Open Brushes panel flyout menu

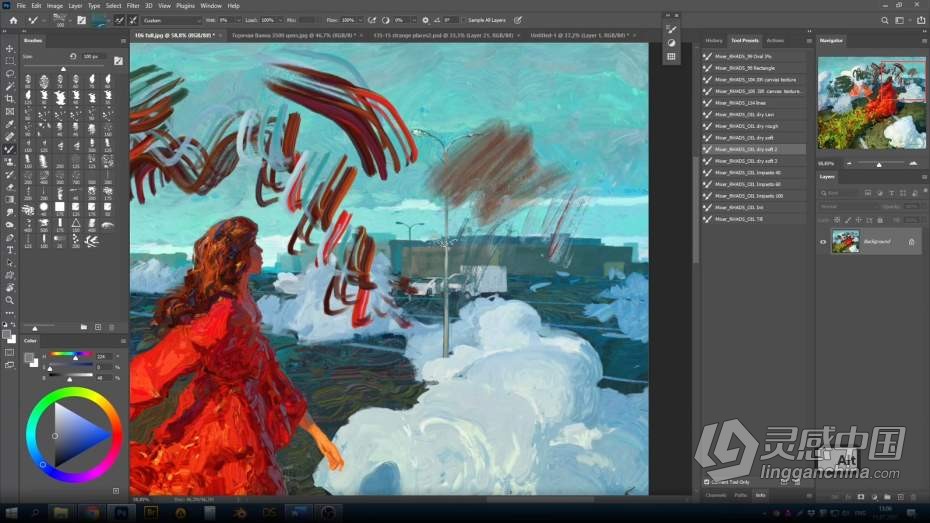123,41
